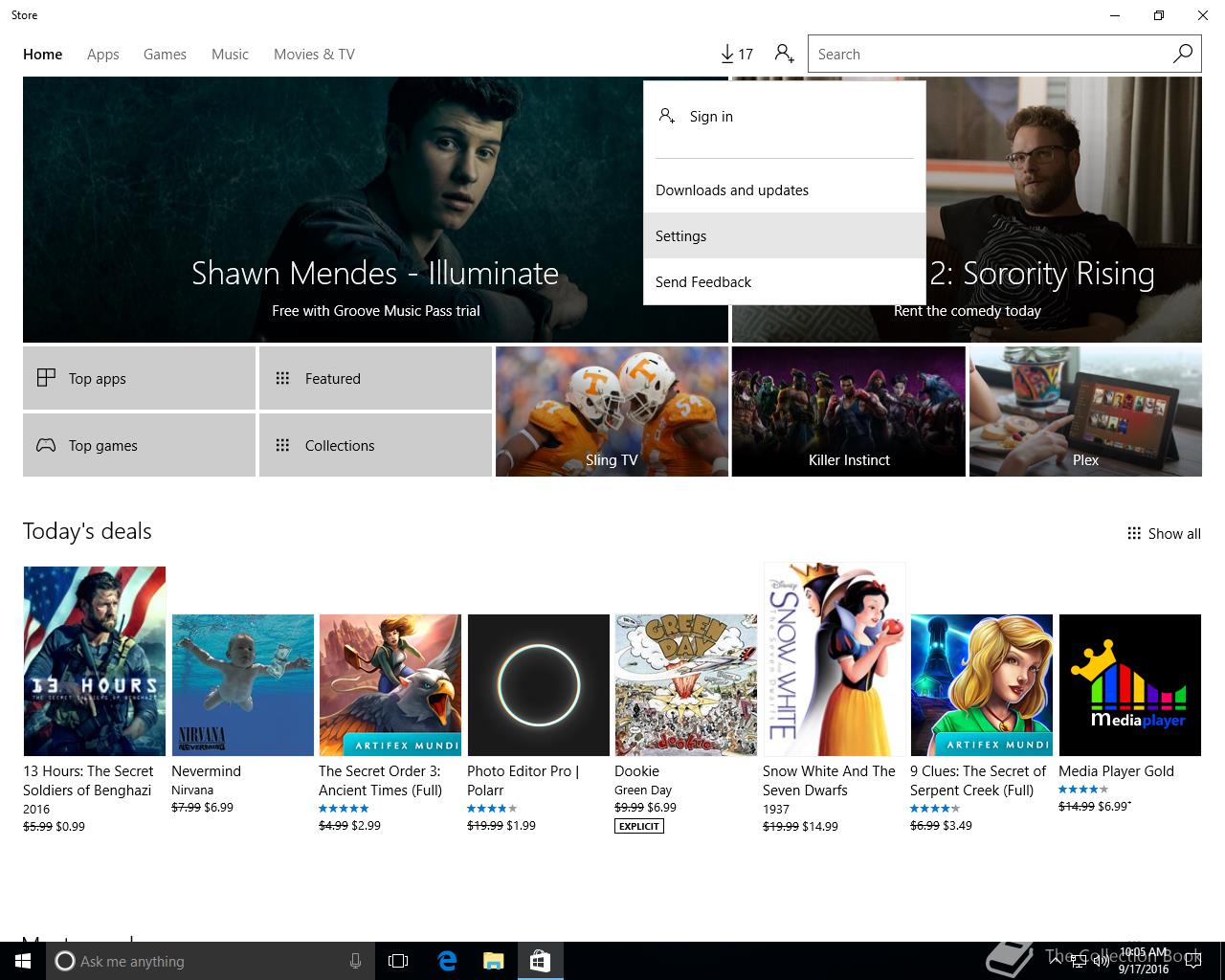This screenshot has height=980, width=1225.
Task: Click the Featured grid icon
Action: pyautogui.click(x=282, y=378)
